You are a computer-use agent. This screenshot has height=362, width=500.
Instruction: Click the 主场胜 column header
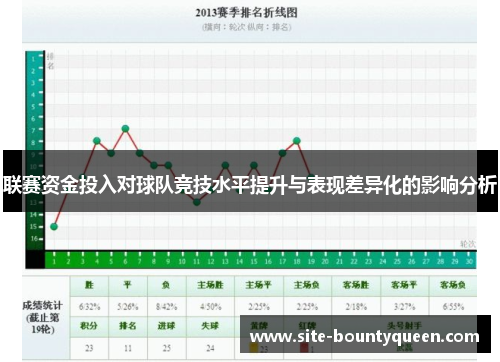210,285
